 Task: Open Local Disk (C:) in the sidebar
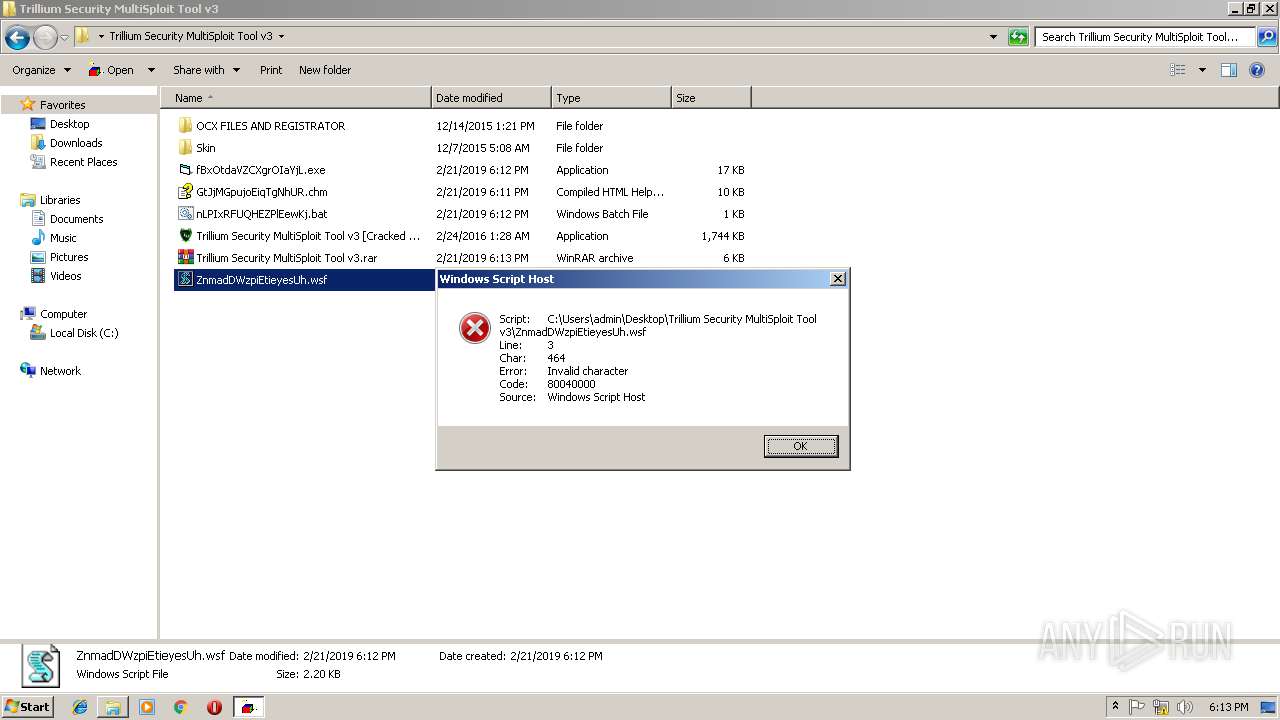(84, 333)
